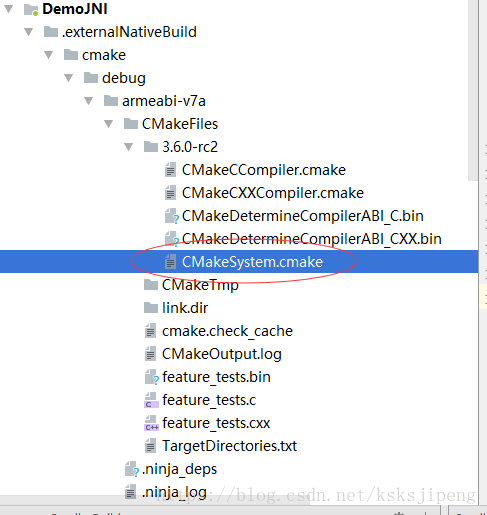Collapse the DemoJNI project root
Screen dimensions: 487x515
coord(9,9)
